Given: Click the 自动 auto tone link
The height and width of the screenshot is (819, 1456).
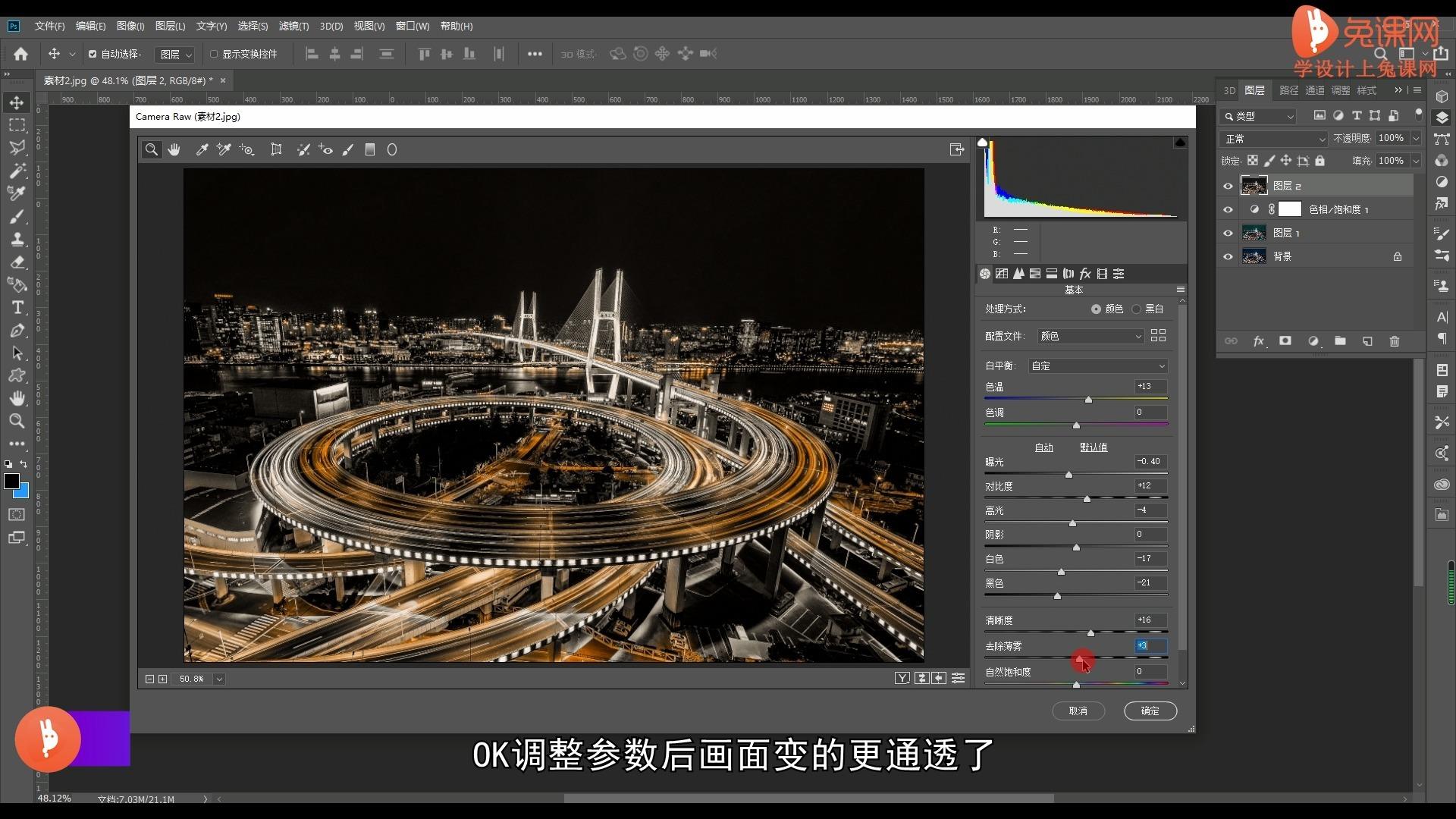Looking at the screenshot, I should pyautogui.click(x=1043, y=447).
